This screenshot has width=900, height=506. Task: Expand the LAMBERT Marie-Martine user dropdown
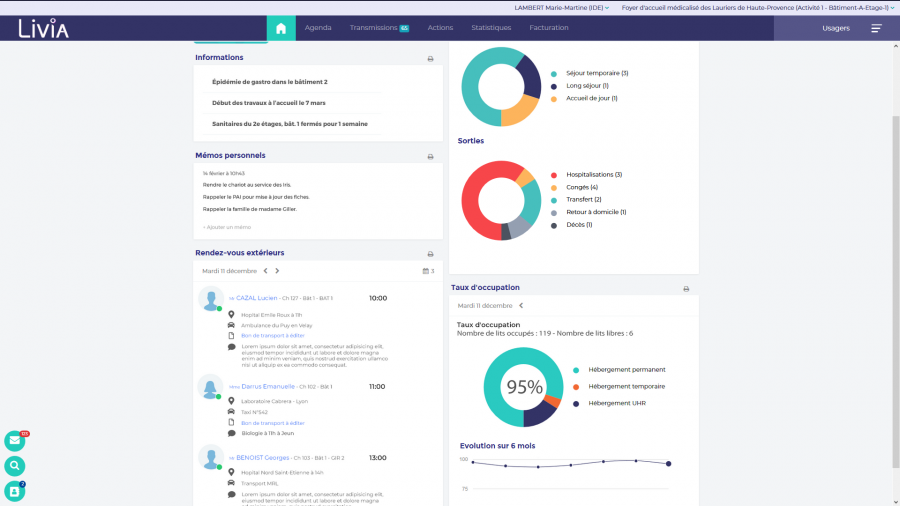pyautogui.click(x=561, y=7)
